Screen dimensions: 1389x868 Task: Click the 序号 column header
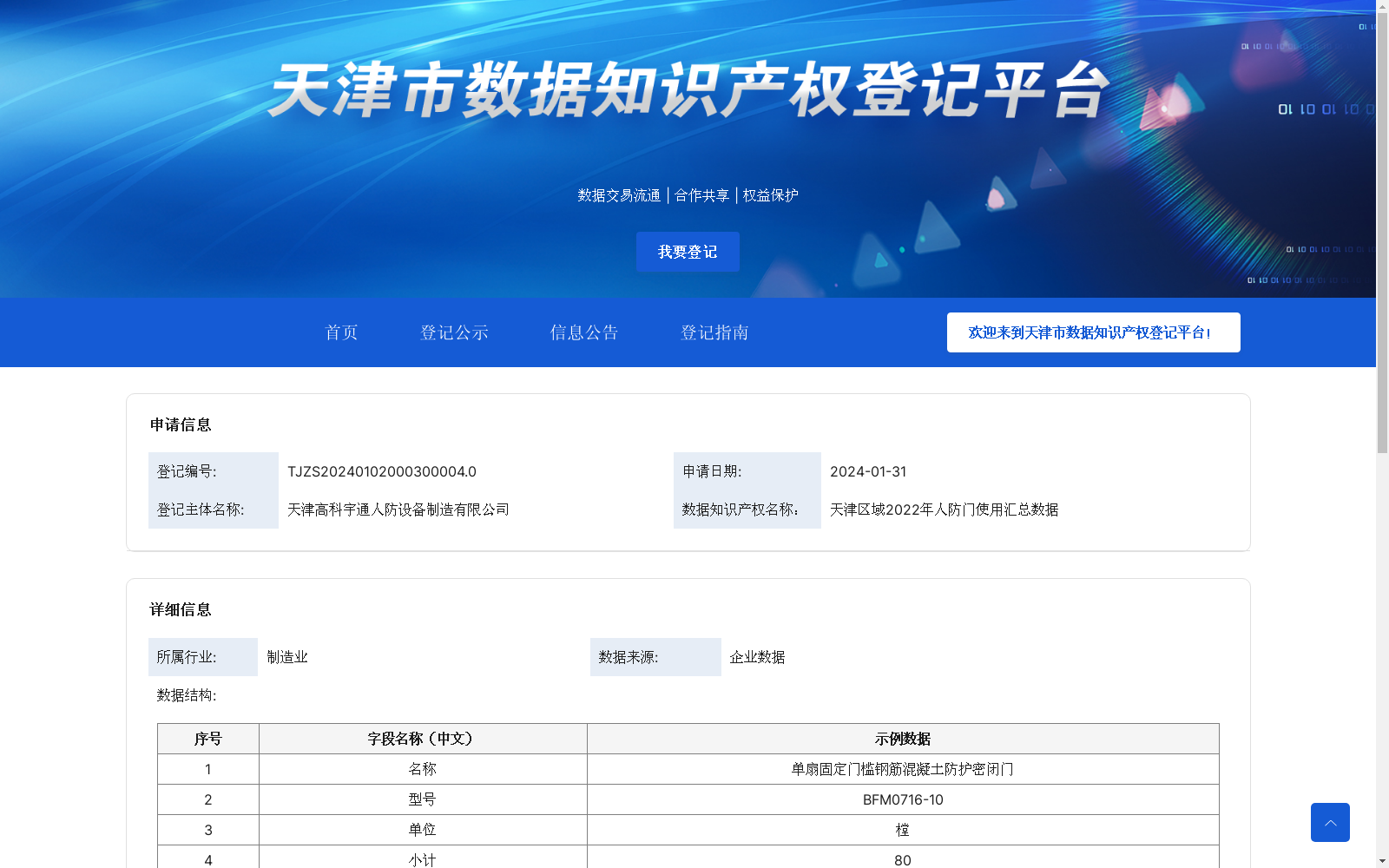(208, 739)
